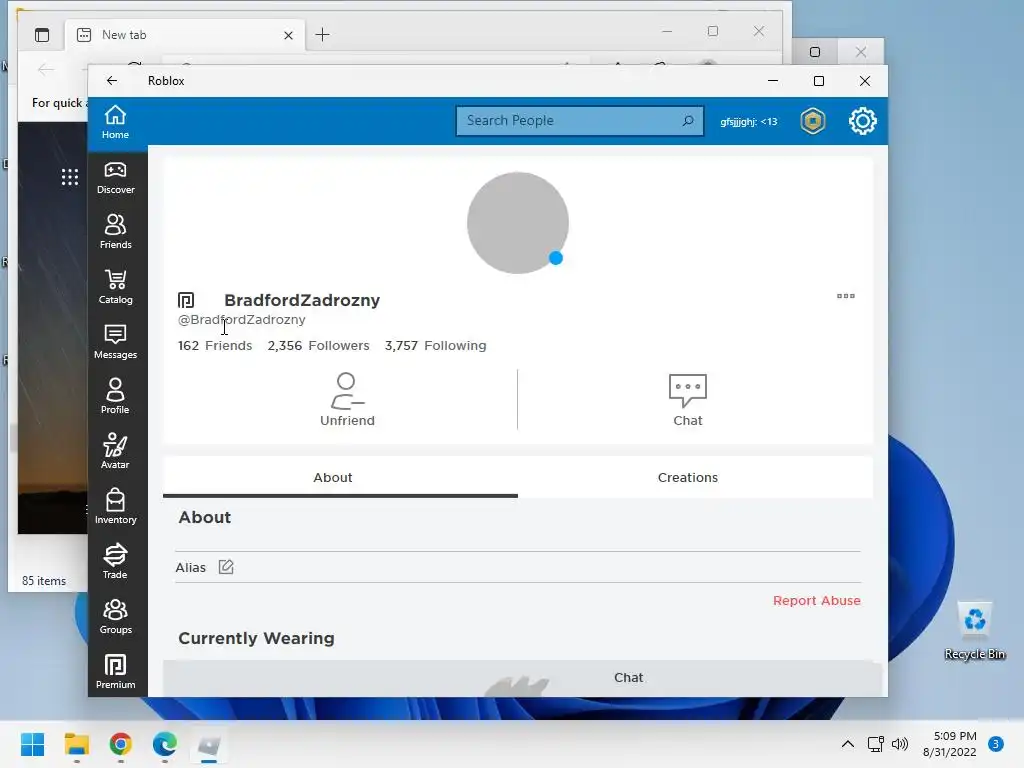Open a new tab in Edge window
This screenshot has height=768, width=1024.
tap(323, 35)
